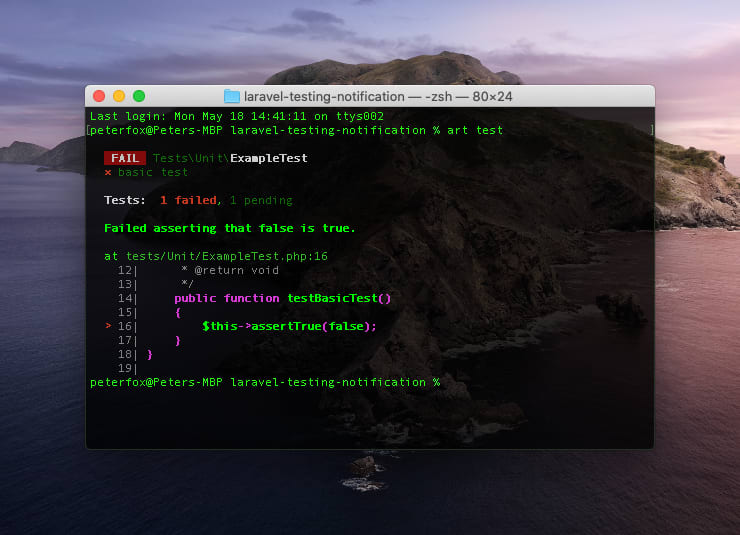Viewport: 740px width, 535px height.
Task: Click the '*/' comment end on line 13
Action: (x=187, y=284)
